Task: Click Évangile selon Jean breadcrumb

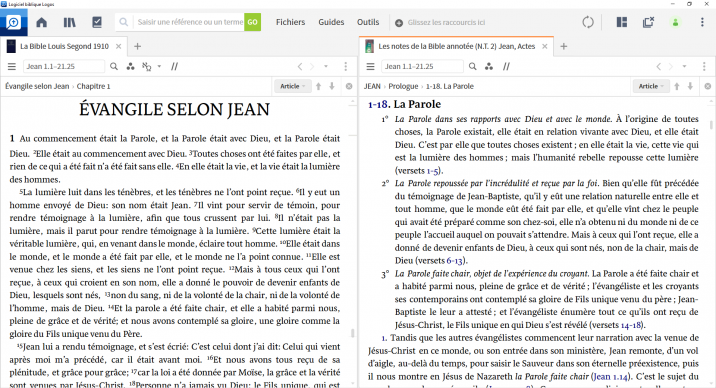Action: pos(37,86)
